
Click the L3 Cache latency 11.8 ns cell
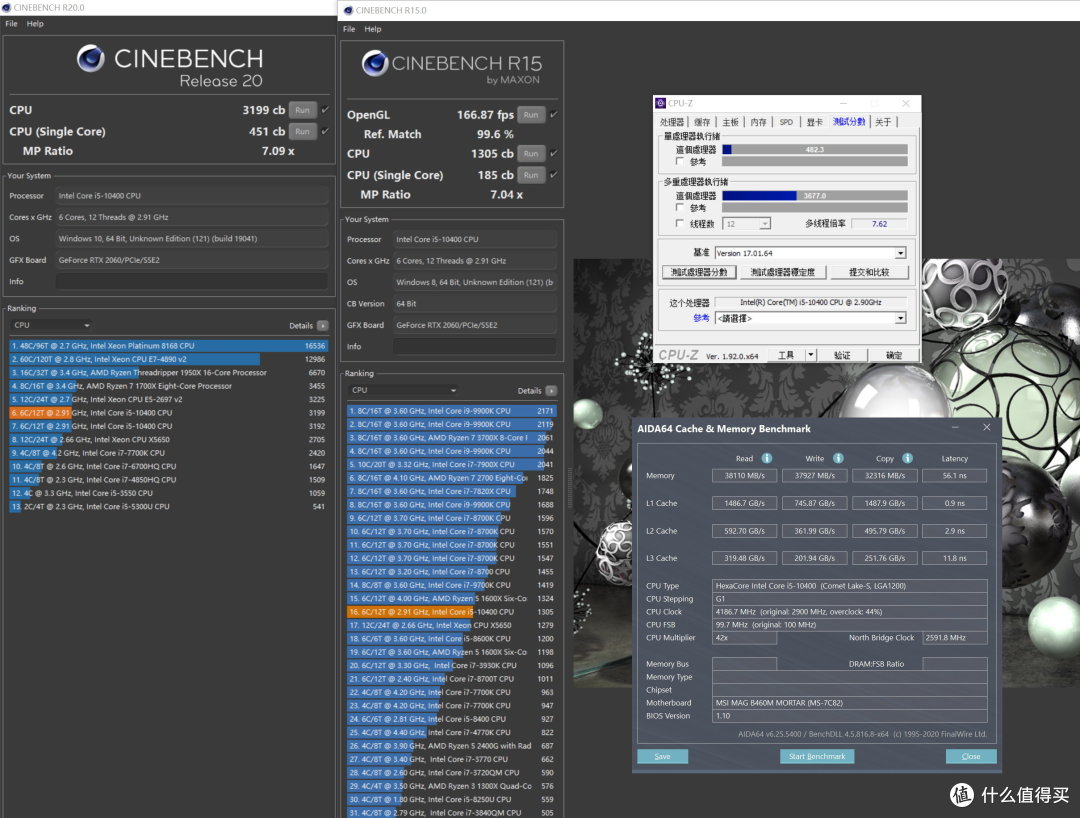(x=954, y=558)
